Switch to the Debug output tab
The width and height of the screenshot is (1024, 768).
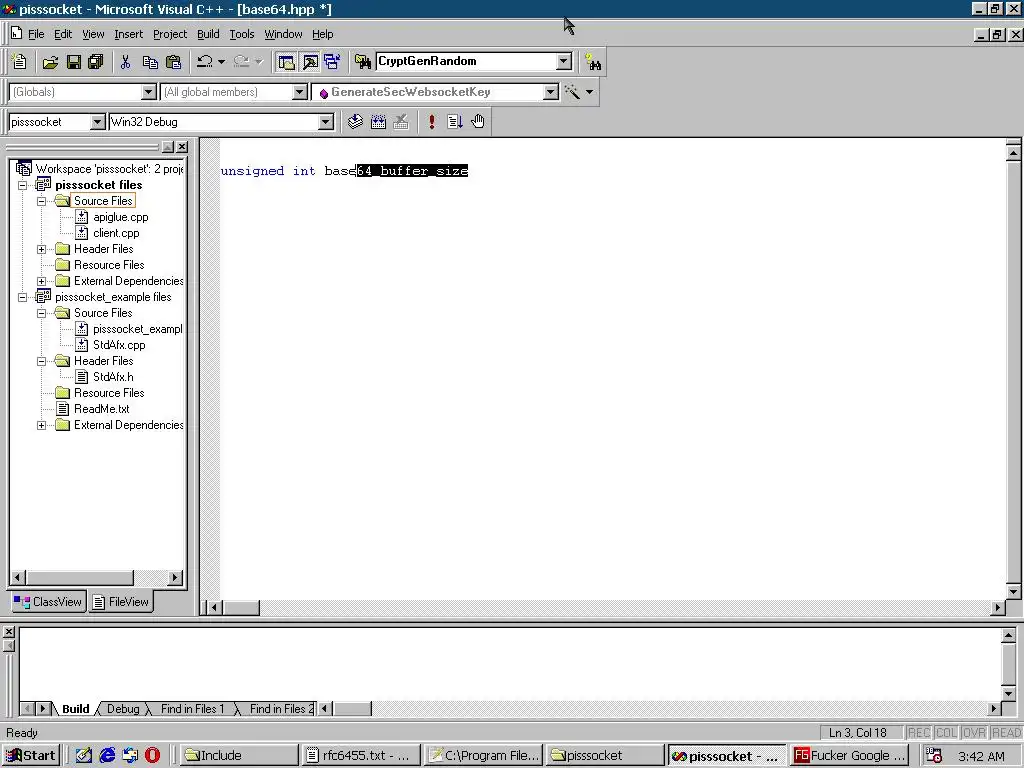[x=123, y=709]
